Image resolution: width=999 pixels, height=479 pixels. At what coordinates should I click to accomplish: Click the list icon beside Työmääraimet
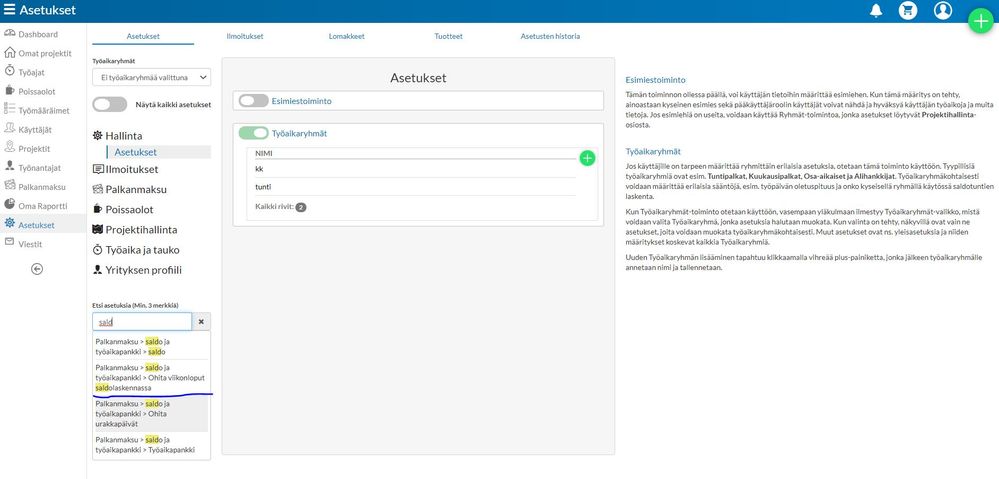[x=10, y=110]
